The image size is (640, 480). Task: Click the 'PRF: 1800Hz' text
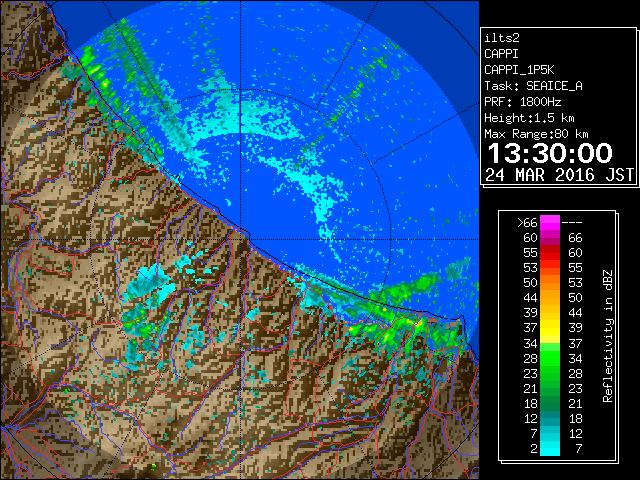(523, 102)
